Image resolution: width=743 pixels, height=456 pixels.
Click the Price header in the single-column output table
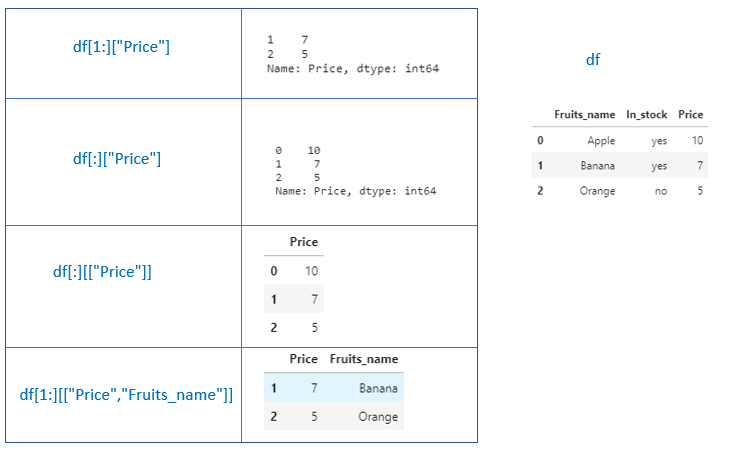click(x=303, y=242)
